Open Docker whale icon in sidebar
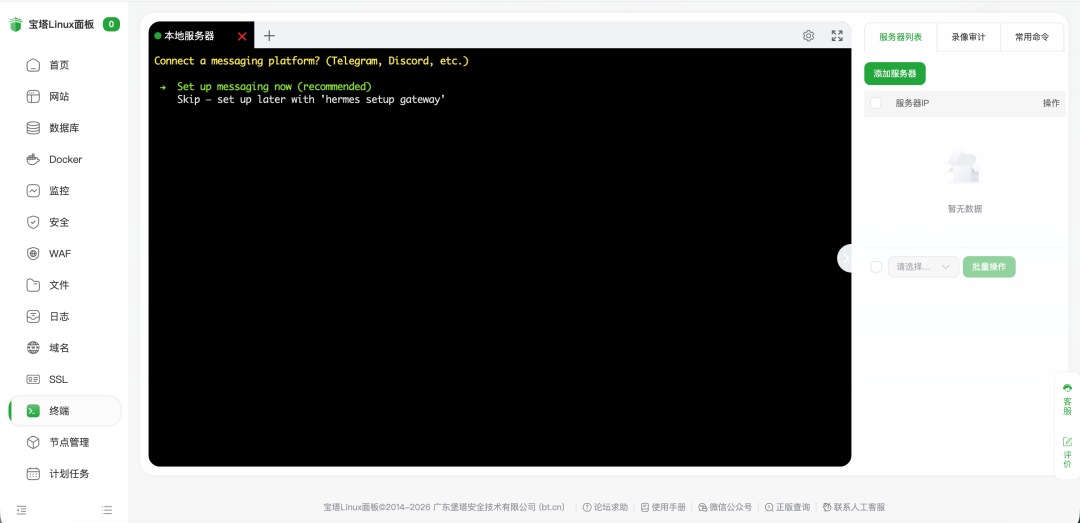The width and height of the screenshot is (1080, 523). click(33, 160)
